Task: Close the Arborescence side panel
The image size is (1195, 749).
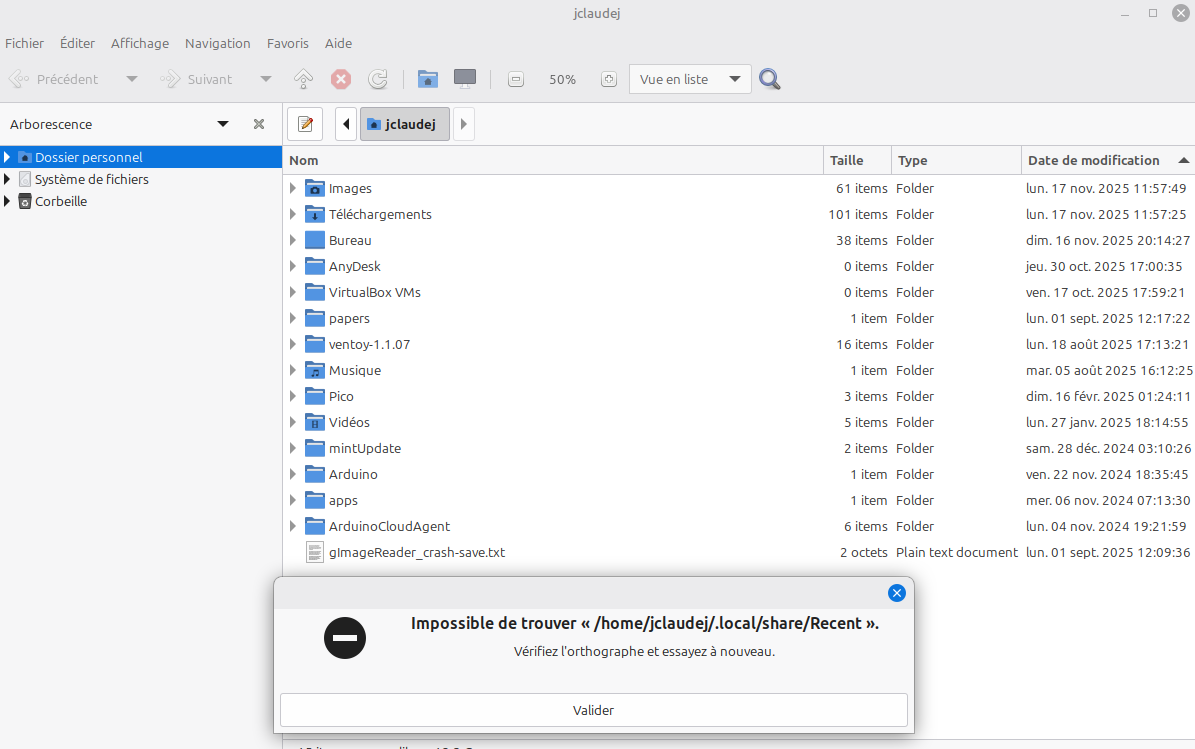Action: tap(259, 124)
